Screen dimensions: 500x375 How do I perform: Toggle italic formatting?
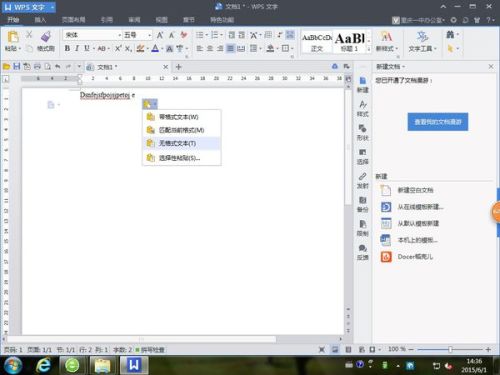77,48
